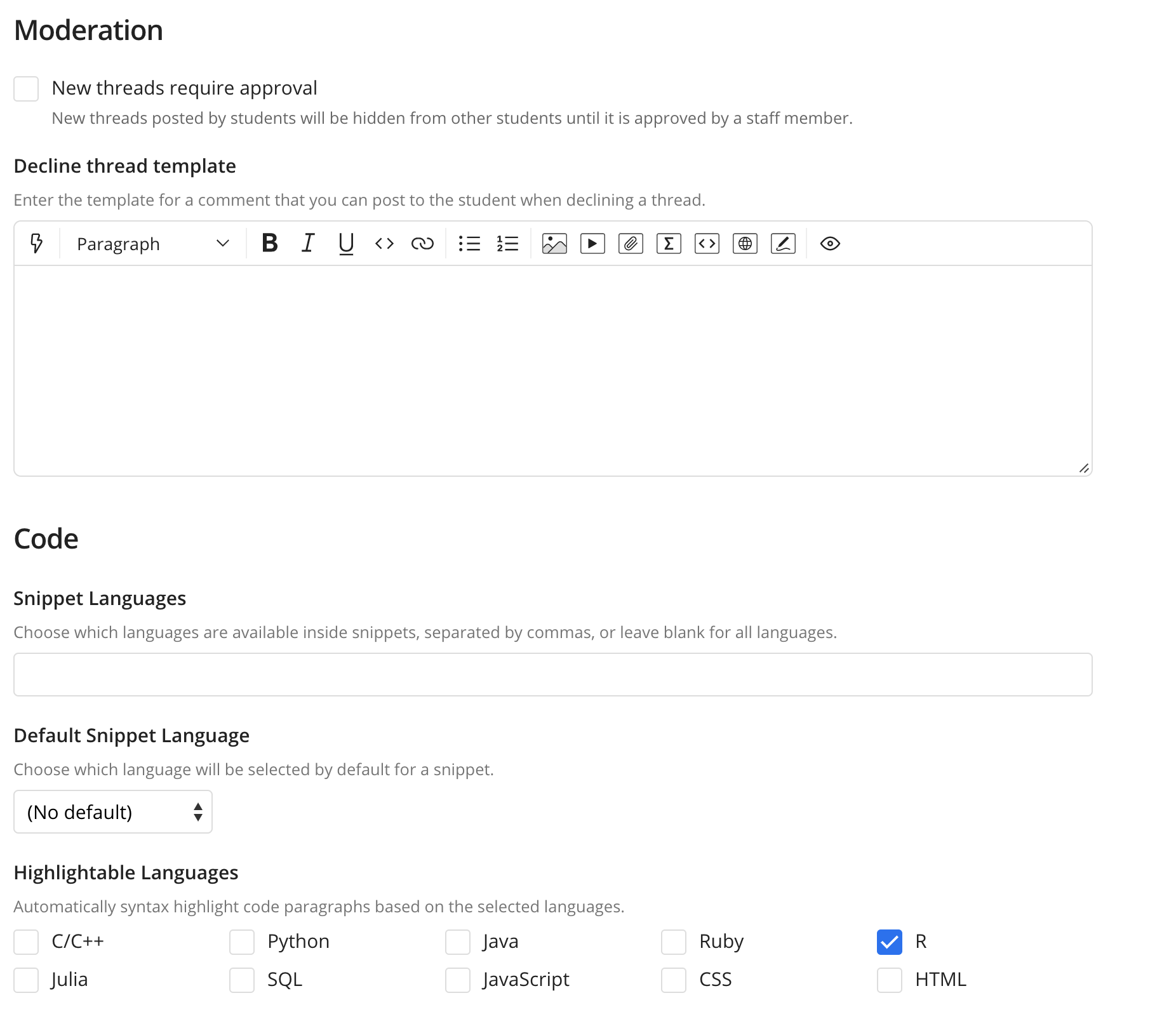The height and width of the screenshot is (1012, 1176).
Task: Open the Paragraph style dropdown
Action: pyautogui.click(x=152, y=244)
